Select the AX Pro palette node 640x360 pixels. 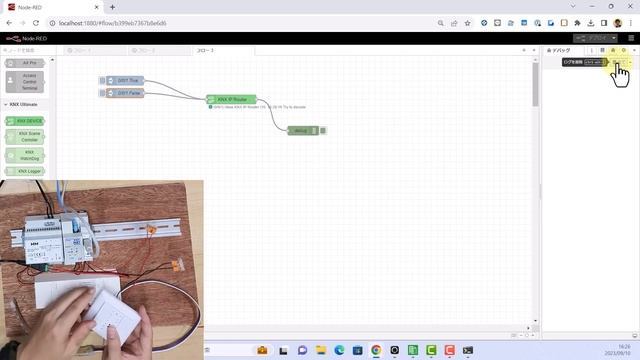[25, 63]
